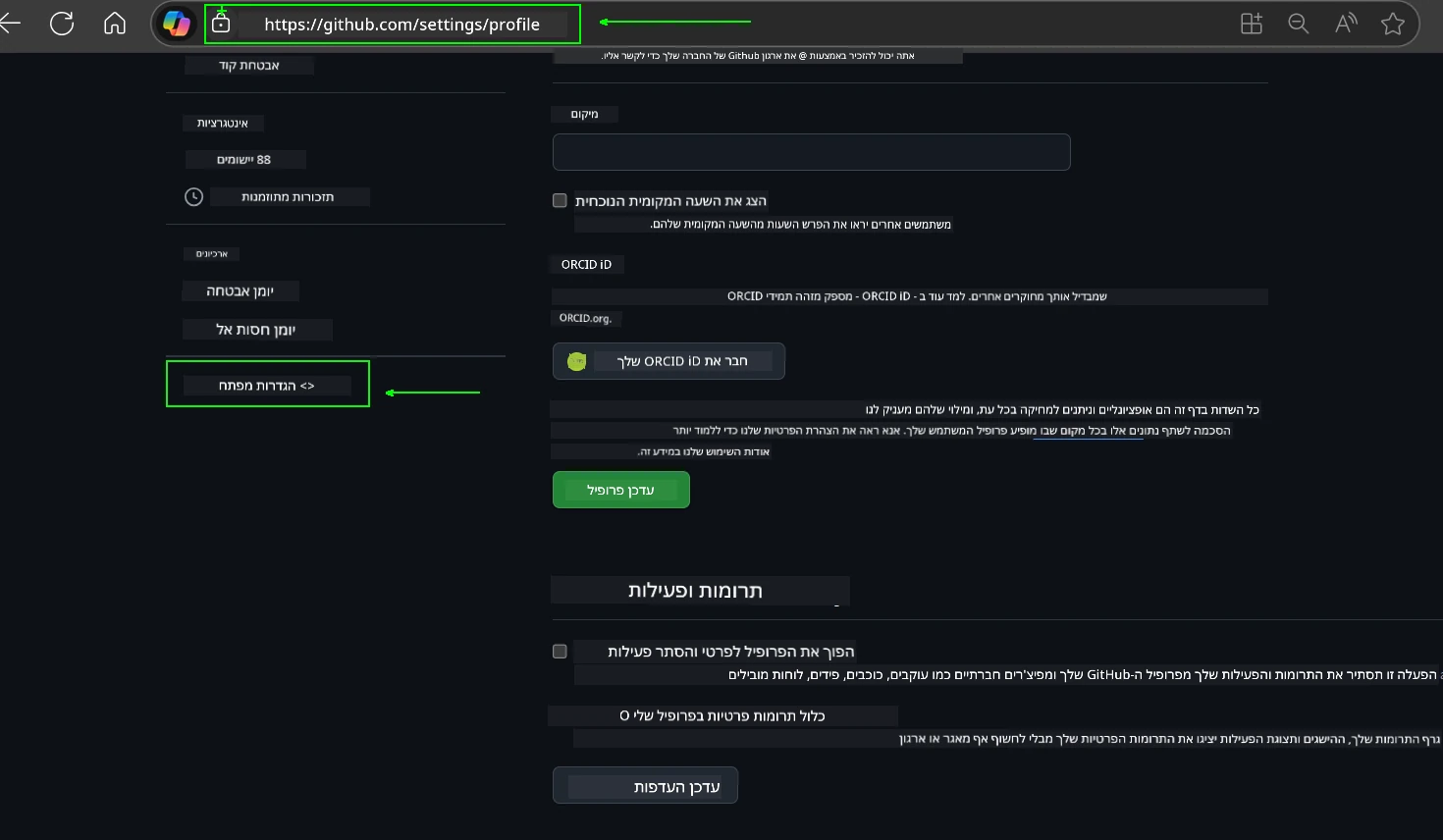Open the install-app icon in address bar
1443x840 pixels.
[1251, 24]
